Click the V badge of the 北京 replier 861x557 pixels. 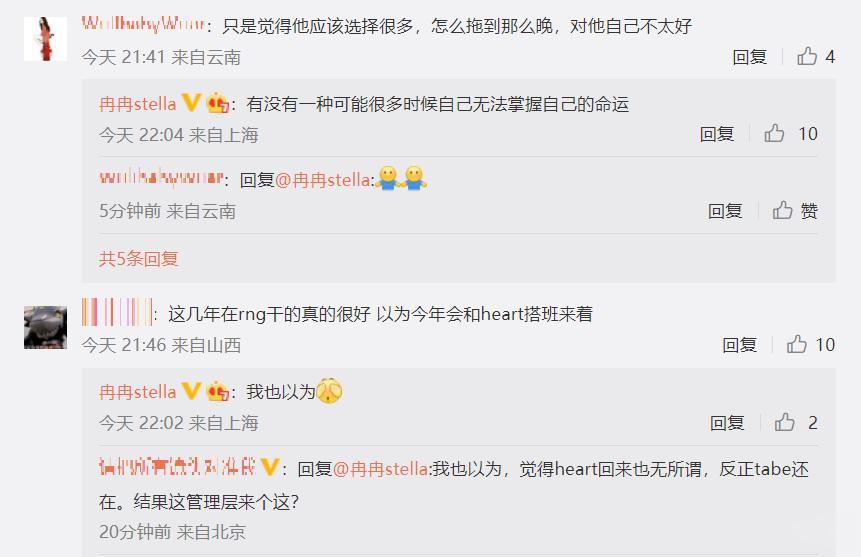[x=270, y=467]
